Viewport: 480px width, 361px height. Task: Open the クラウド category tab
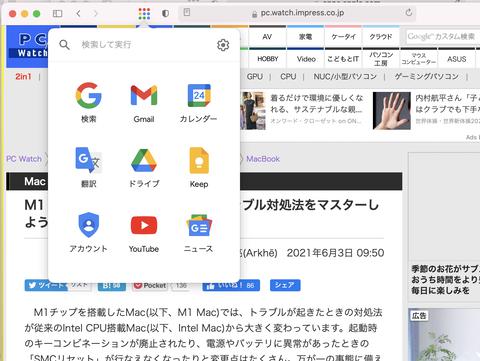coord(381,37)
